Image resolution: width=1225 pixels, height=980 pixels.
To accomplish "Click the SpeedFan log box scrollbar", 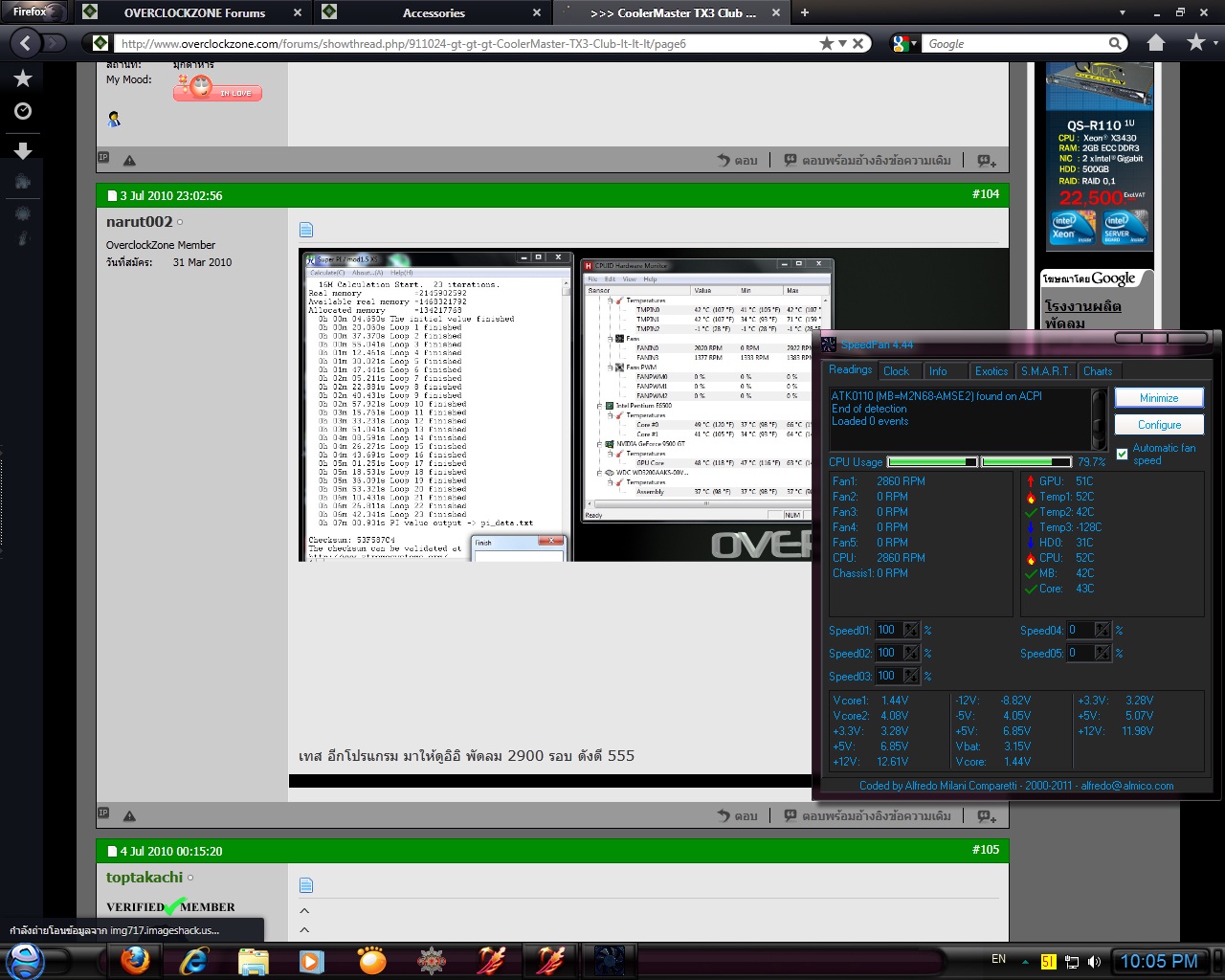I will pyautogui.click(x=1099, y=419).
